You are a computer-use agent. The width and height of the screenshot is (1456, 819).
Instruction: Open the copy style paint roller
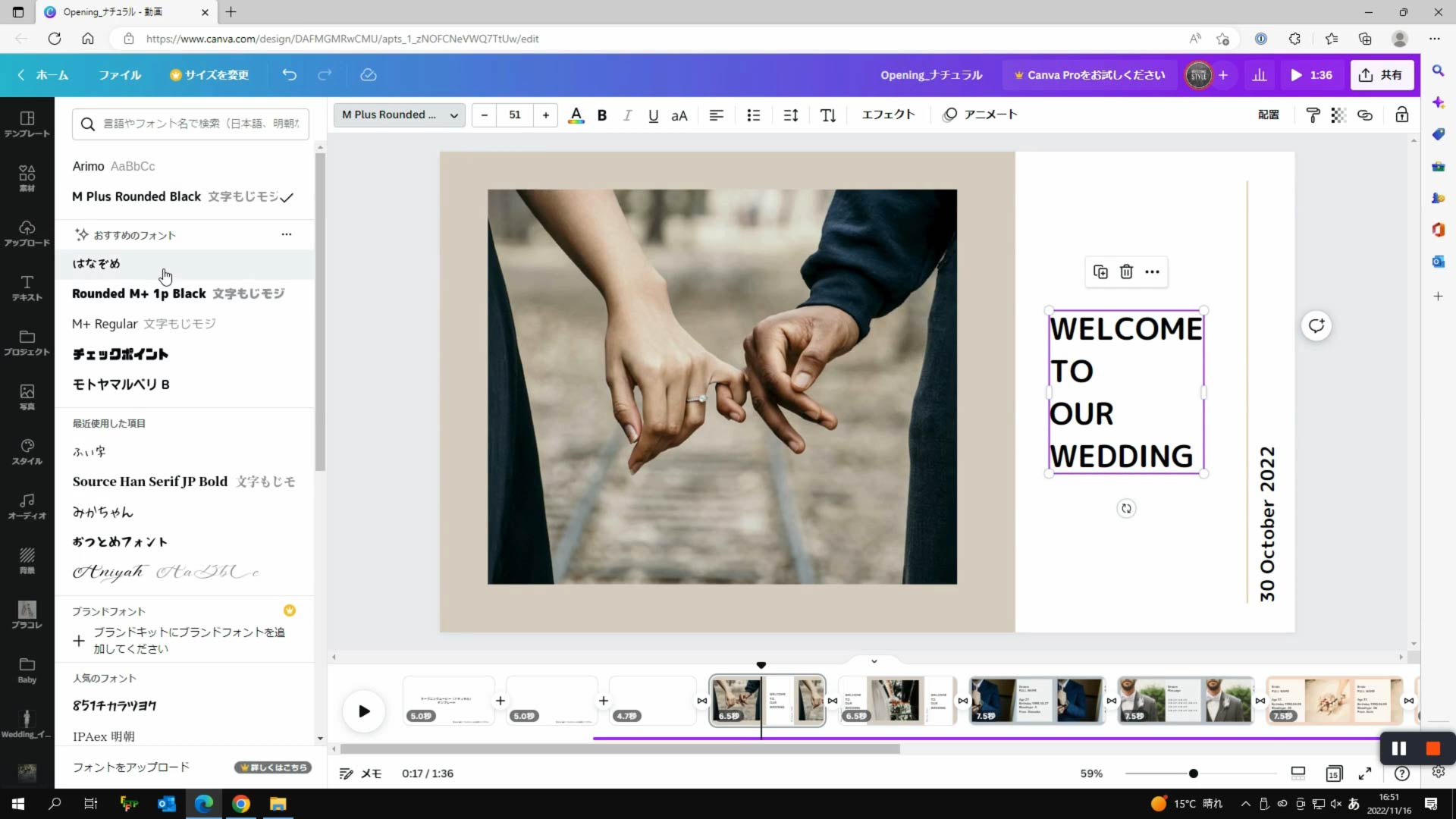[x=1313, y=115]
